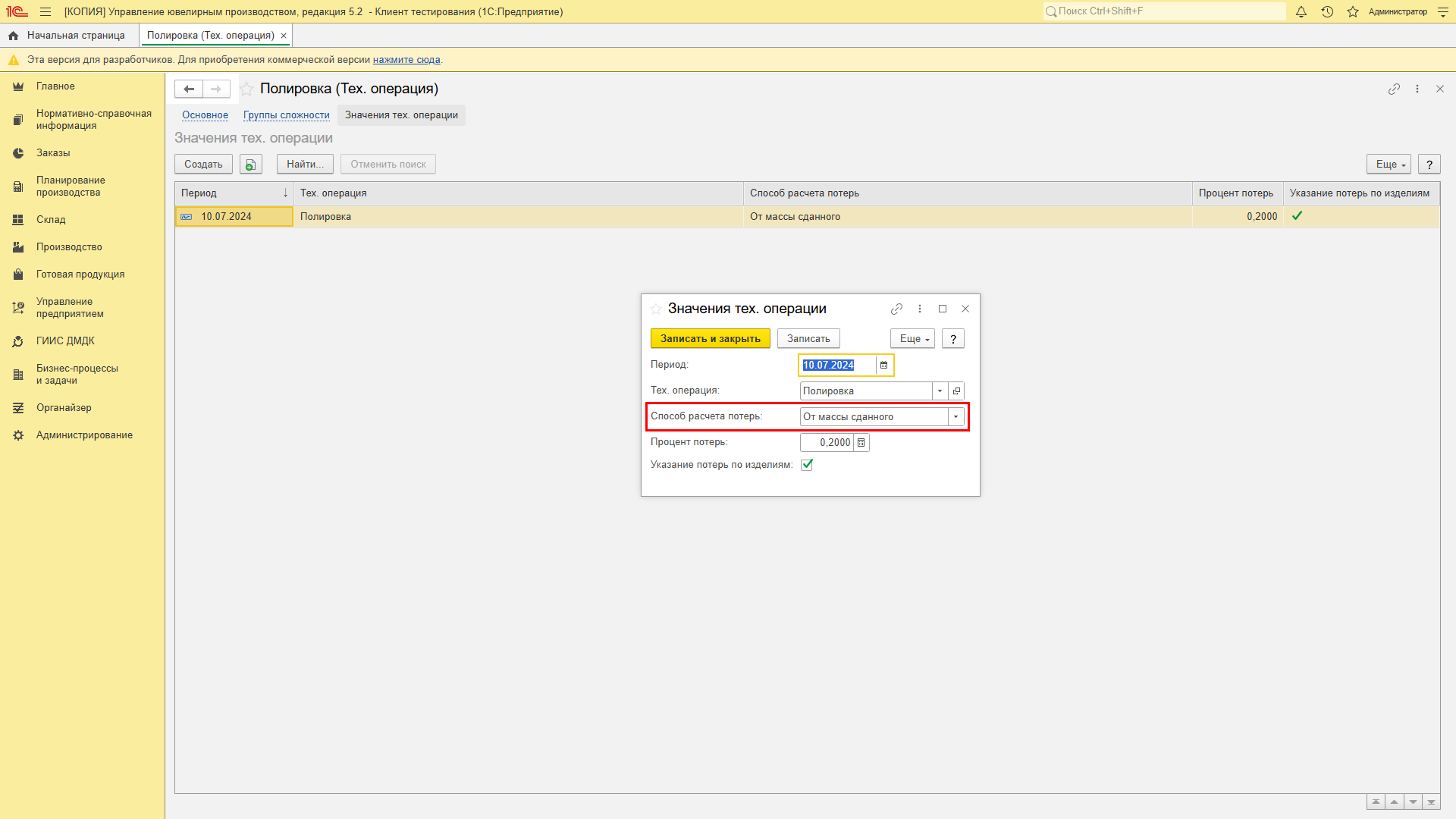Image resolution: width=1456 pixels, height=819 pixels.
Task: Click Создать button
Action: (203, 164)
